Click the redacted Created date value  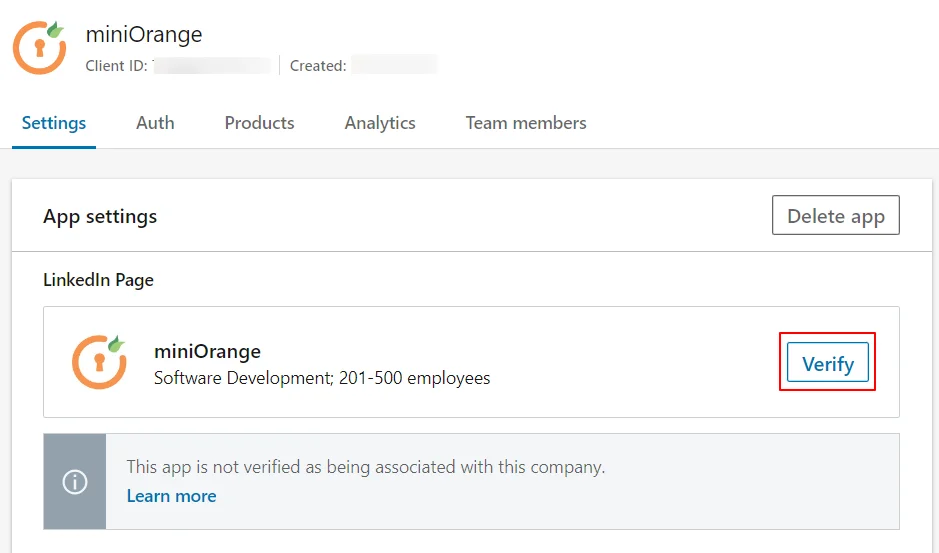[394, 66]
